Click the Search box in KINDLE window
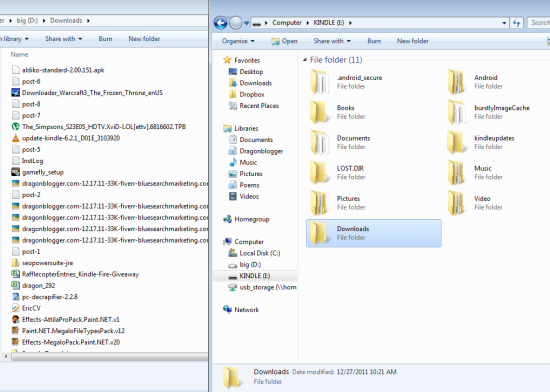This screenshot has height=392, width=550. (539, 23)
